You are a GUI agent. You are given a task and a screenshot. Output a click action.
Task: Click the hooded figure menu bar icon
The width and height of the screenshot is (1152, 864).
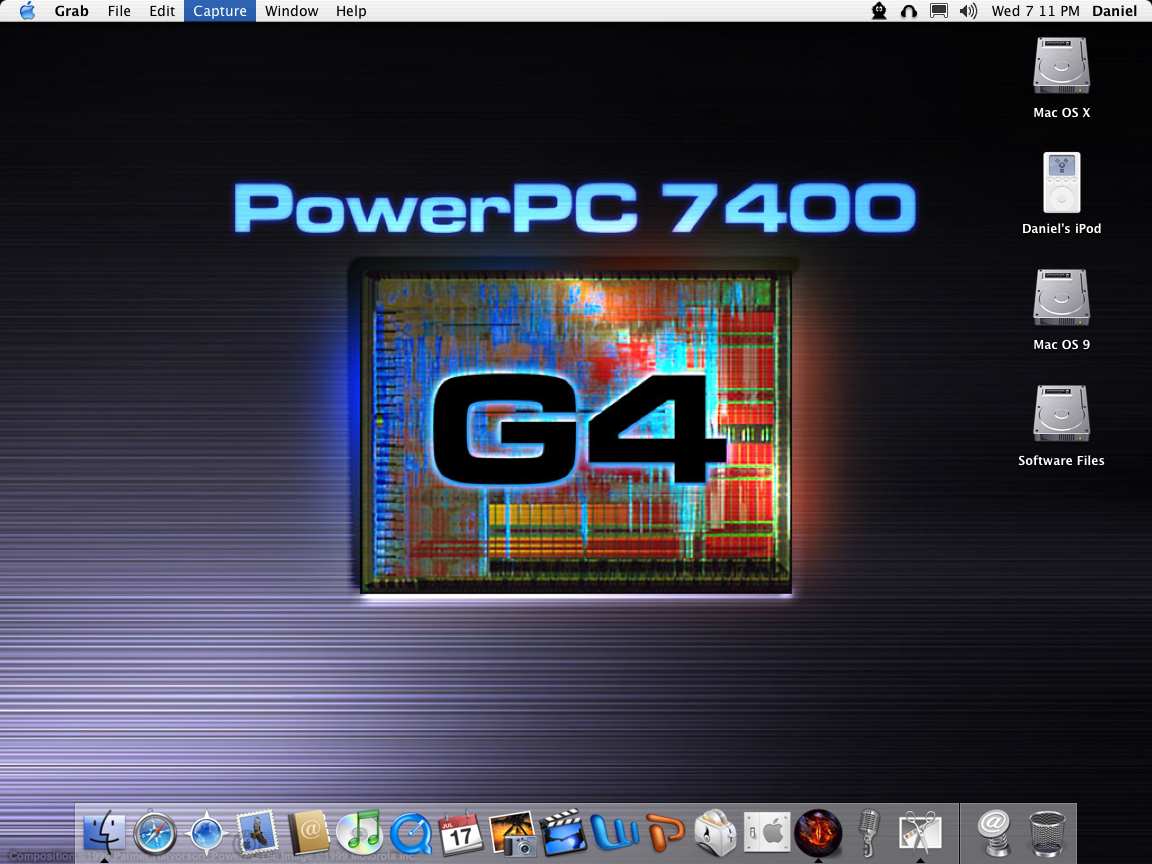click(x=879, y=11)
